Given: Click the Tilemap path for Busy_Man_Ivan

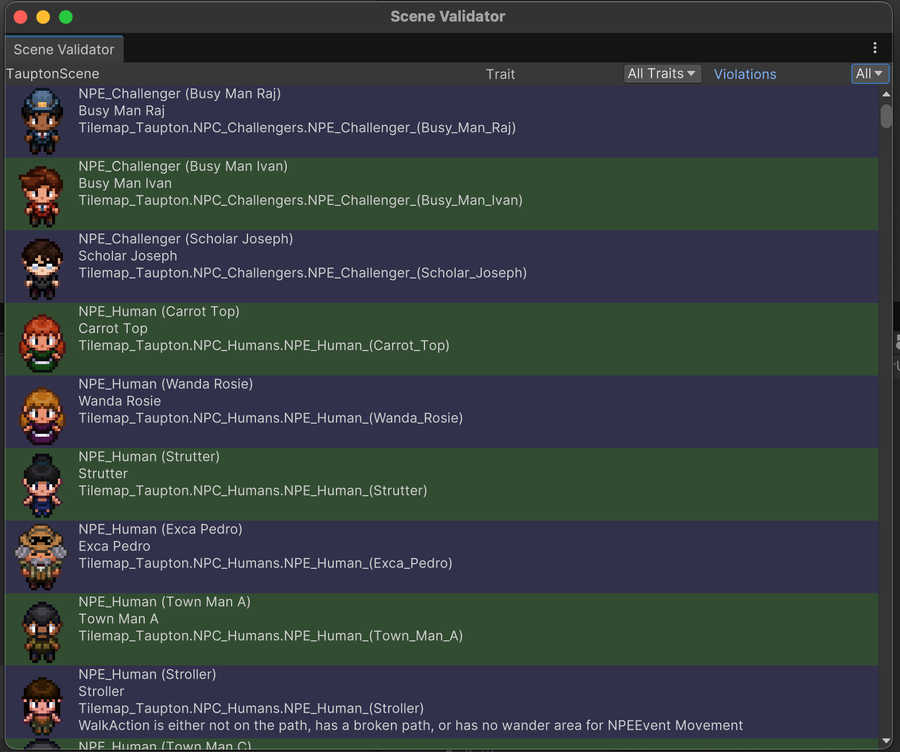Looking at the screenshot, I should coord(301,200).
